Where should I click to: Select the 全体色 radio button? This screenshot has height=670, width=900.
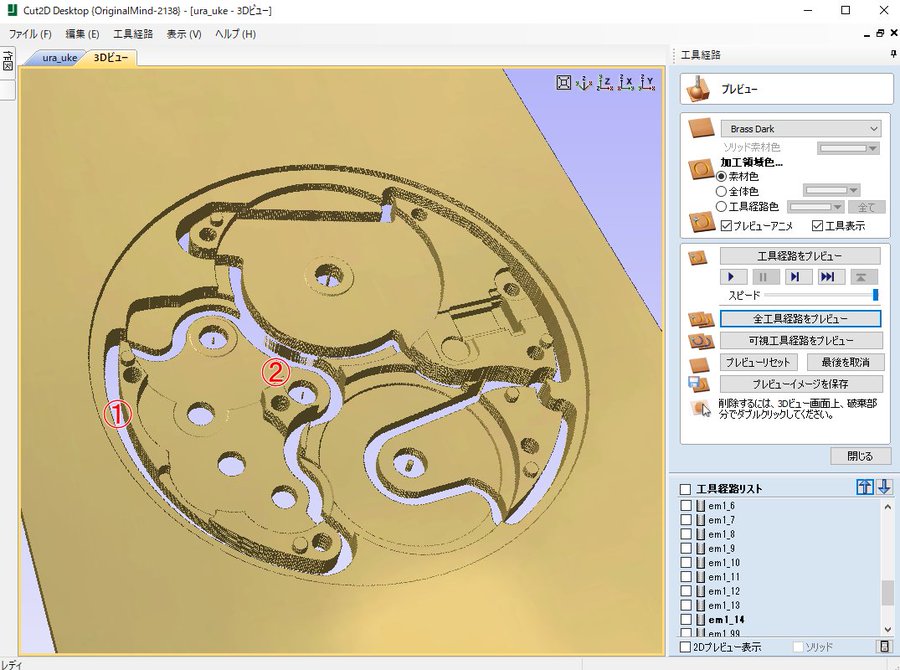721,190
